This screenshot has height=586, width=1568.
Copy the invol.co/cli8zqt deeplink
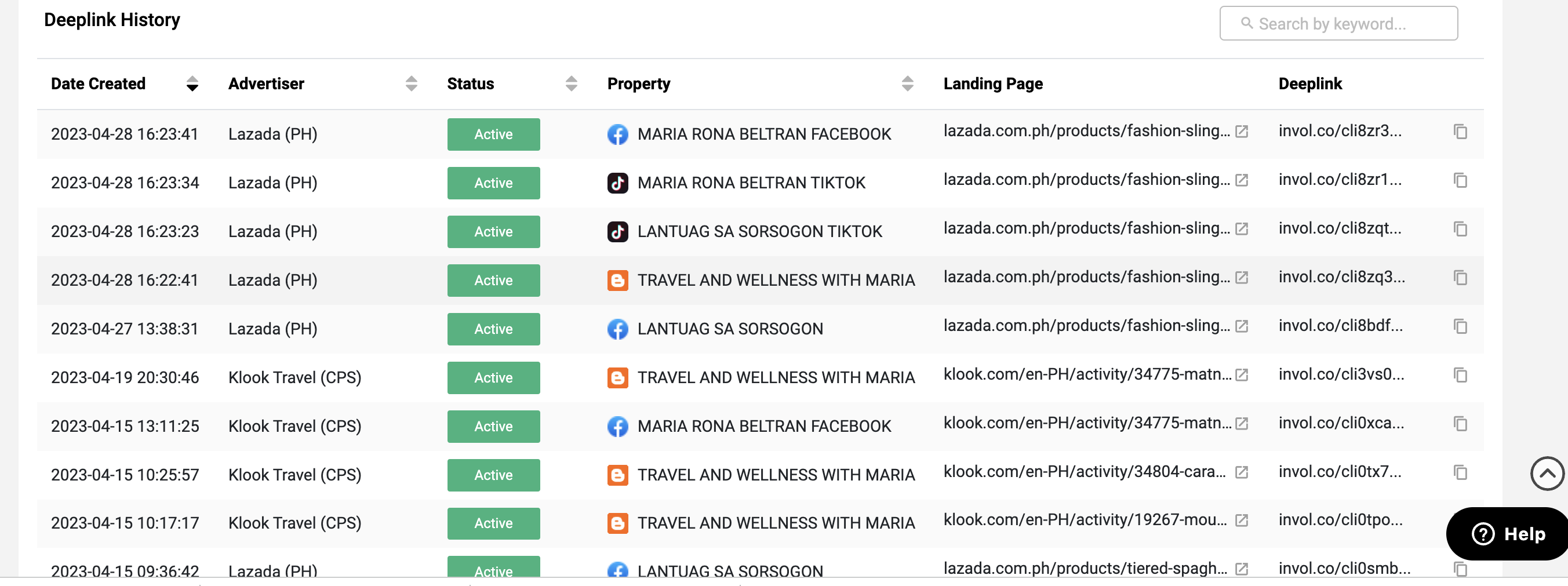pyautogui.click(x=1460, y=229)
